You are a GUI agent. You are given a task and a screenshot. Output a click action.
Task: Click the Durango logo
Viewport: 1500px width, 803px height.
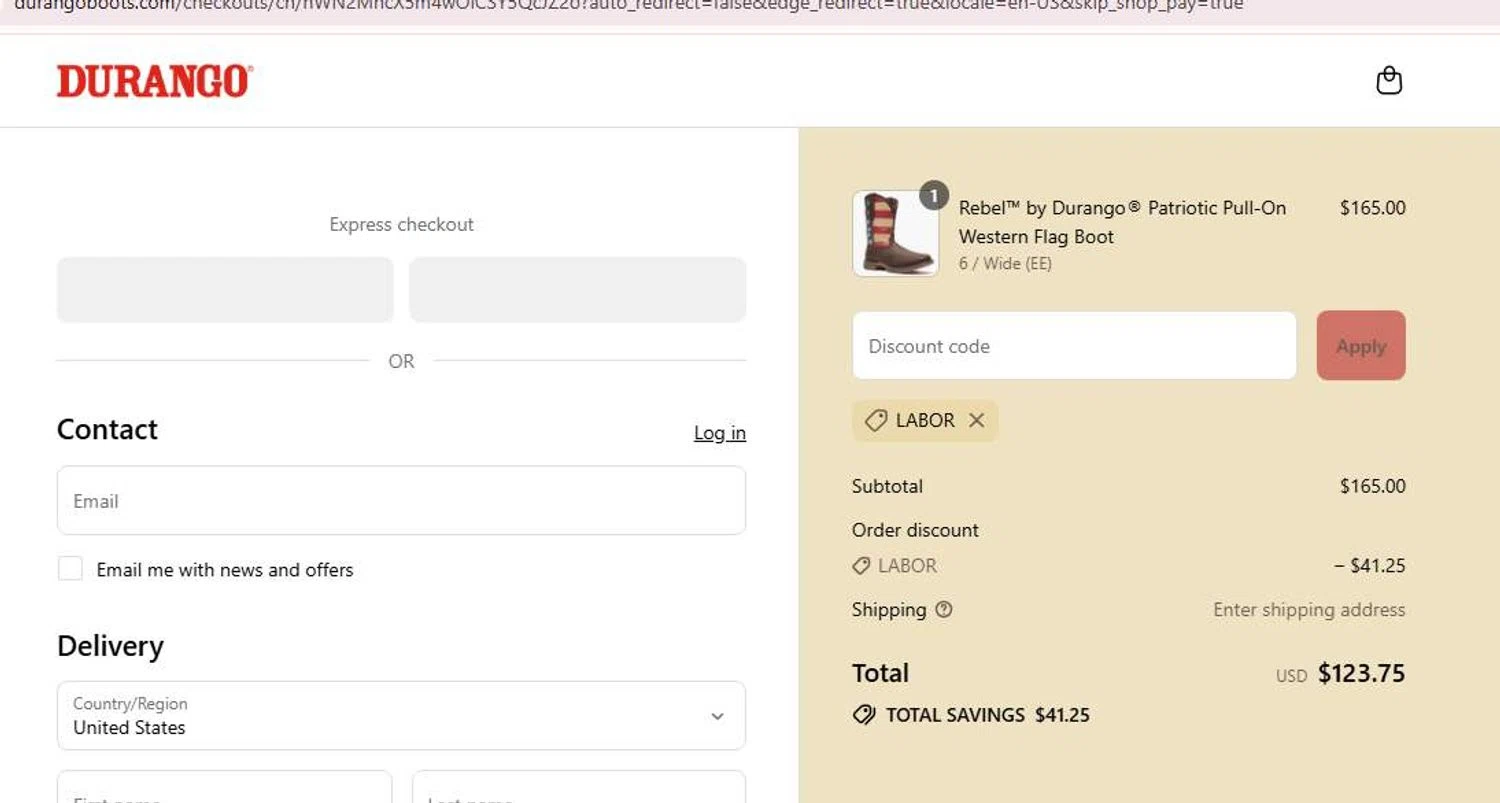155,81
